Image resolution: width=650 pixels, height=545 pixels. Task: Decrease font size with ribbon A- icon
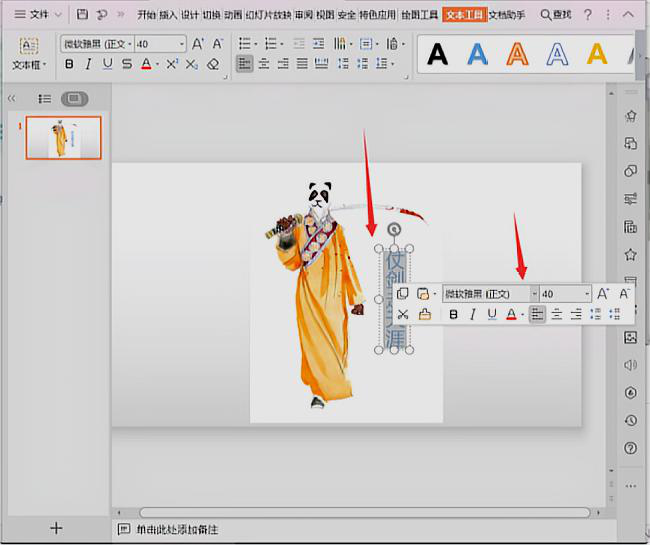[218, 44]
